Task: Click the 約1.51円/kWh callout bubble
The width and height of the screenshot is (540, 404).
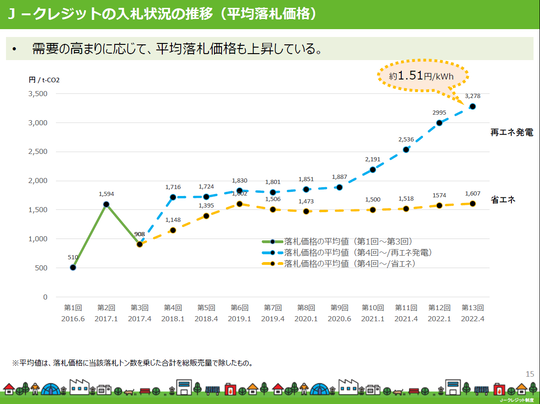Action: [x=423, y=76]
